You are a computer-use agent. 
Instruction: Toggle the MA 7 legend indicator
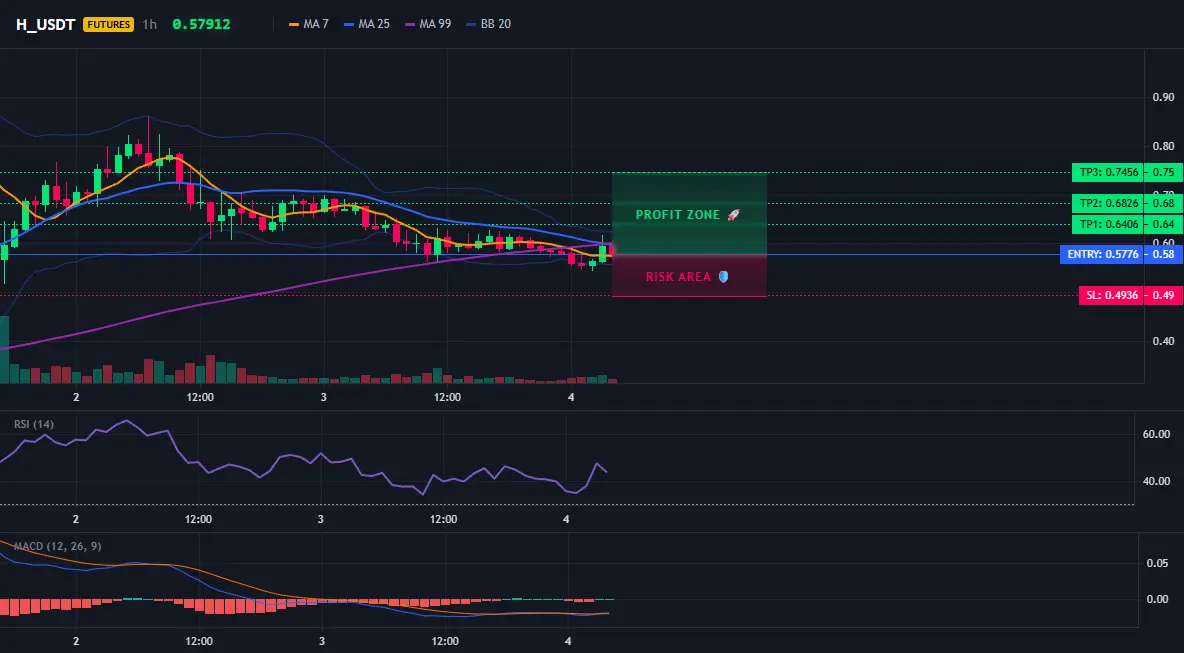(309, 24)
